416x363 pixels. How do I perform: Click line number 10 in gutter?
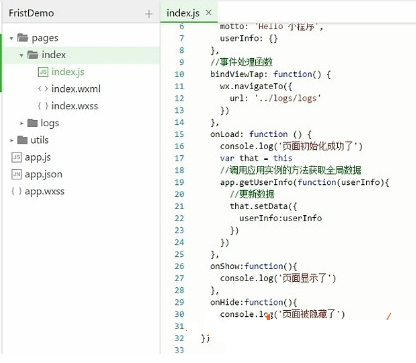tap(179, 74)
